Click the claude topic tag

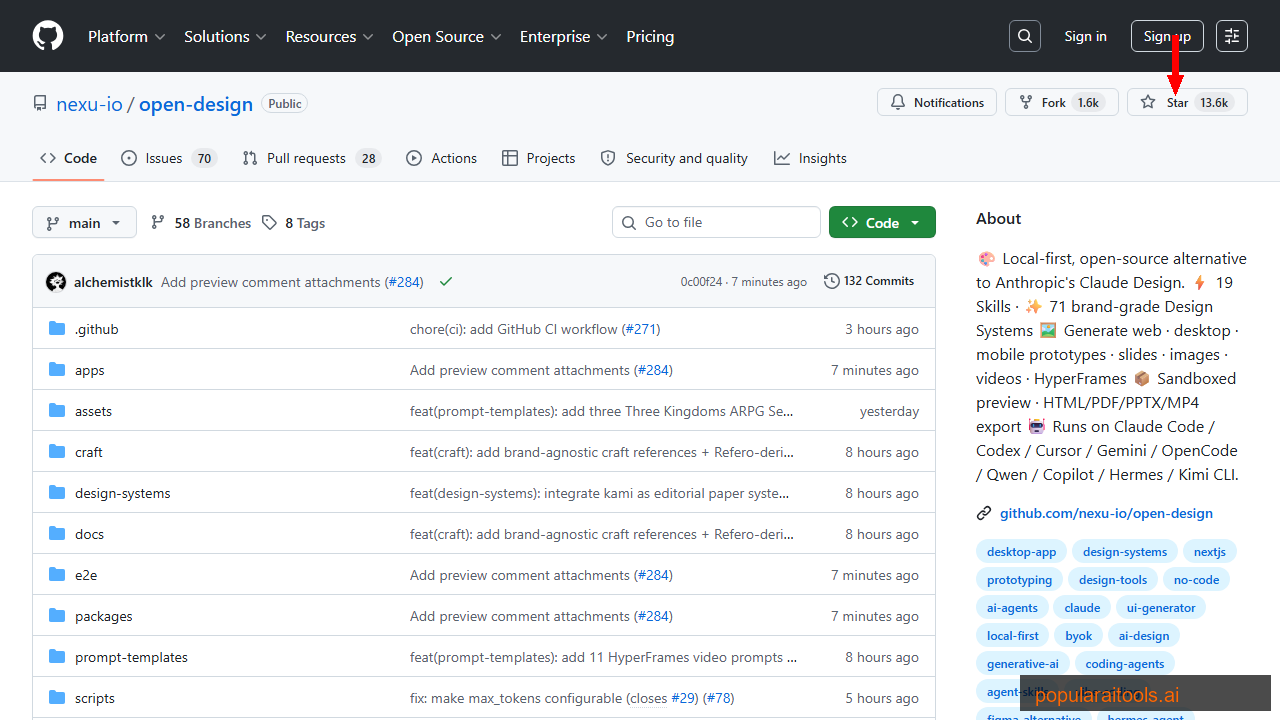(1082, 608)
